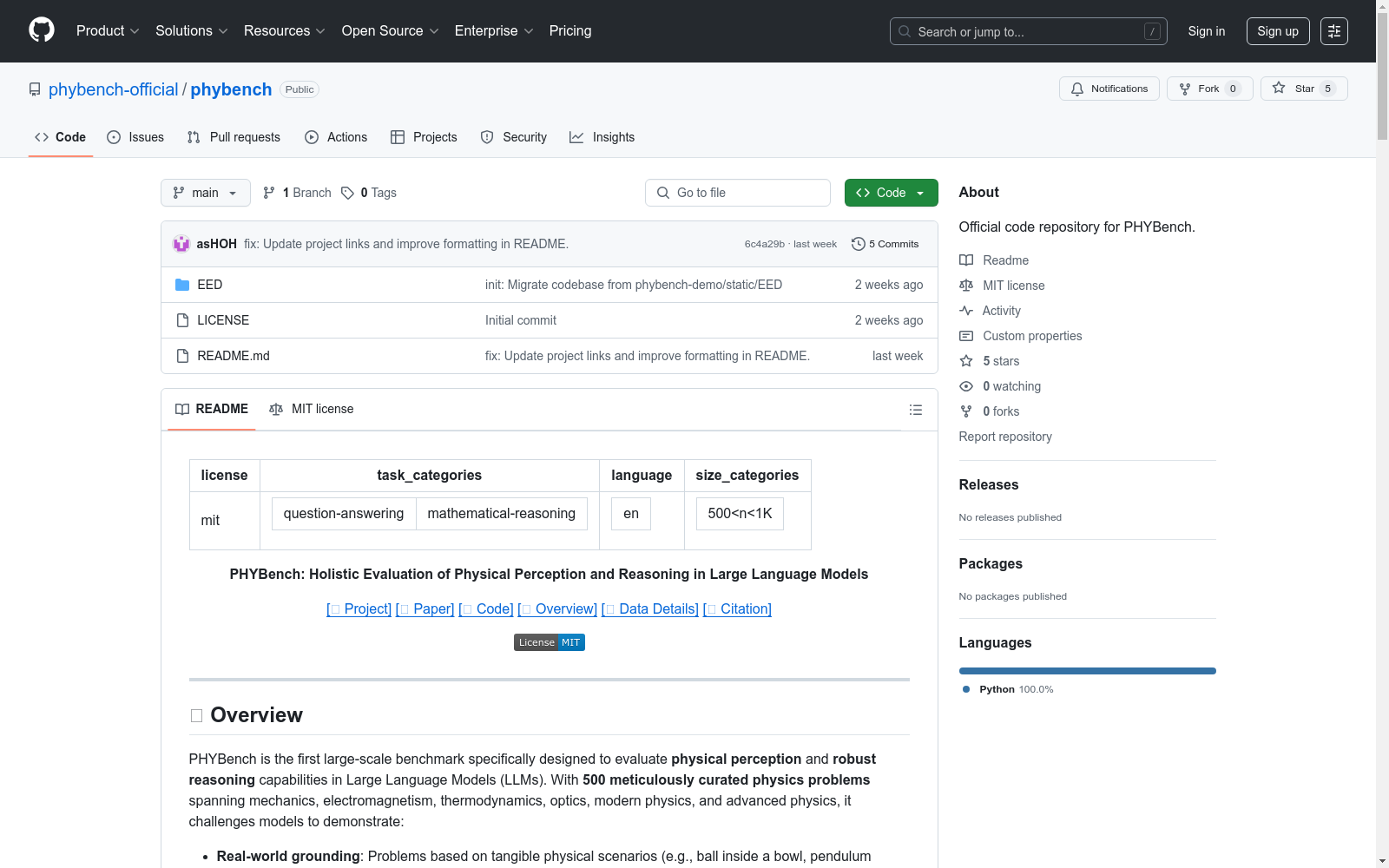
Task: Click the fork icon beside 0 forks
Action: click(x=966, y=411)
